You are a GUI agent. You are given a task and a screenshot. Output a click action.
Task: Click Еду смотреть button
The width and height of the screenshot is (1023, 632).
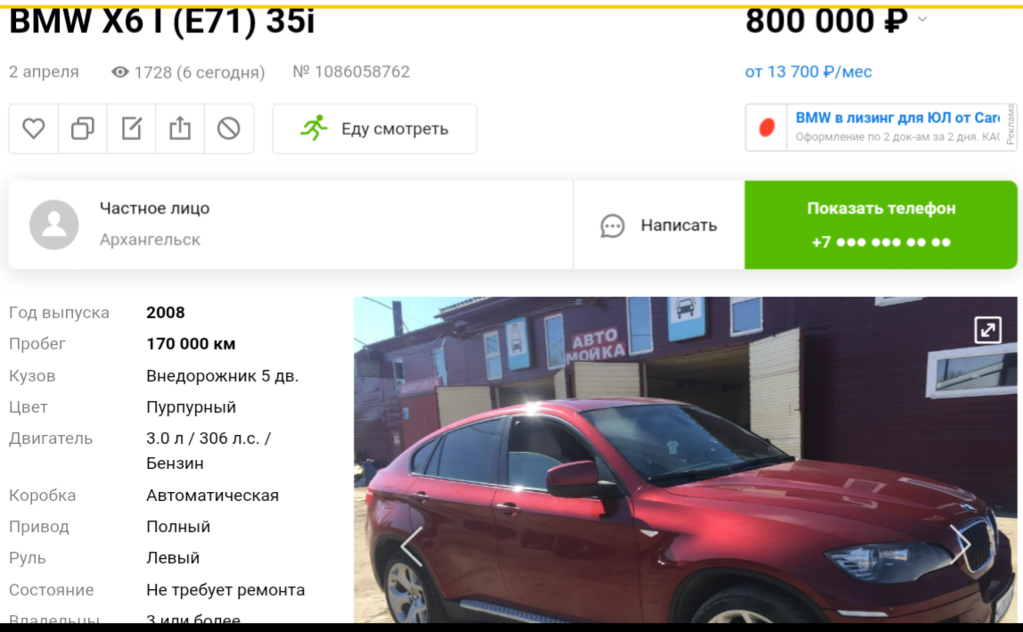tap(374, 128)
